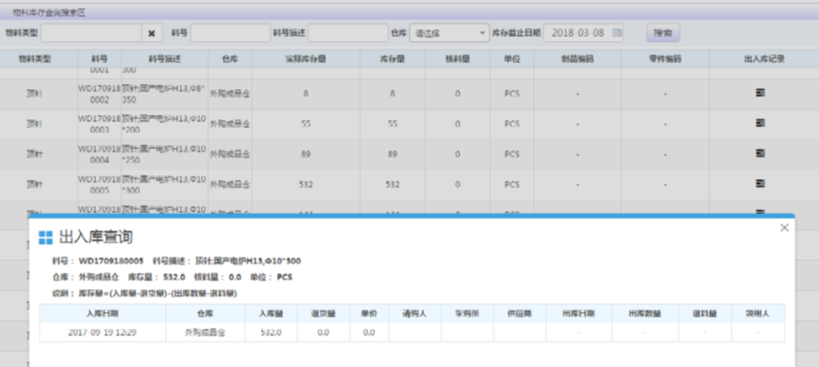Open stock record icon for row WD1709180003
The width and height of the screenshot is (819, 367).
click(x=760, y=123)
